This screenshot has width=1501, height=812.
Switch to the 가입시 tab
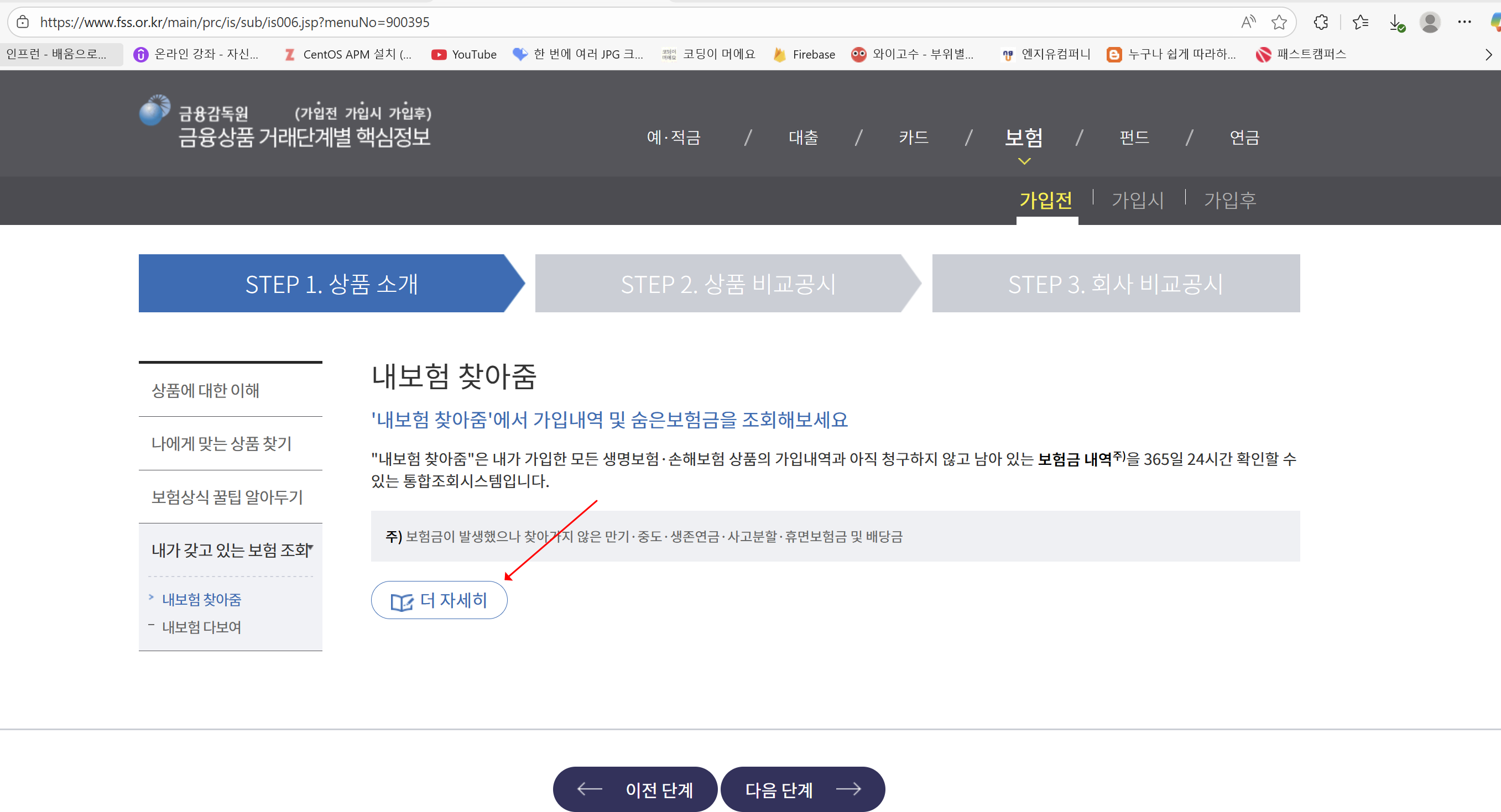[x=1138, y=201]
